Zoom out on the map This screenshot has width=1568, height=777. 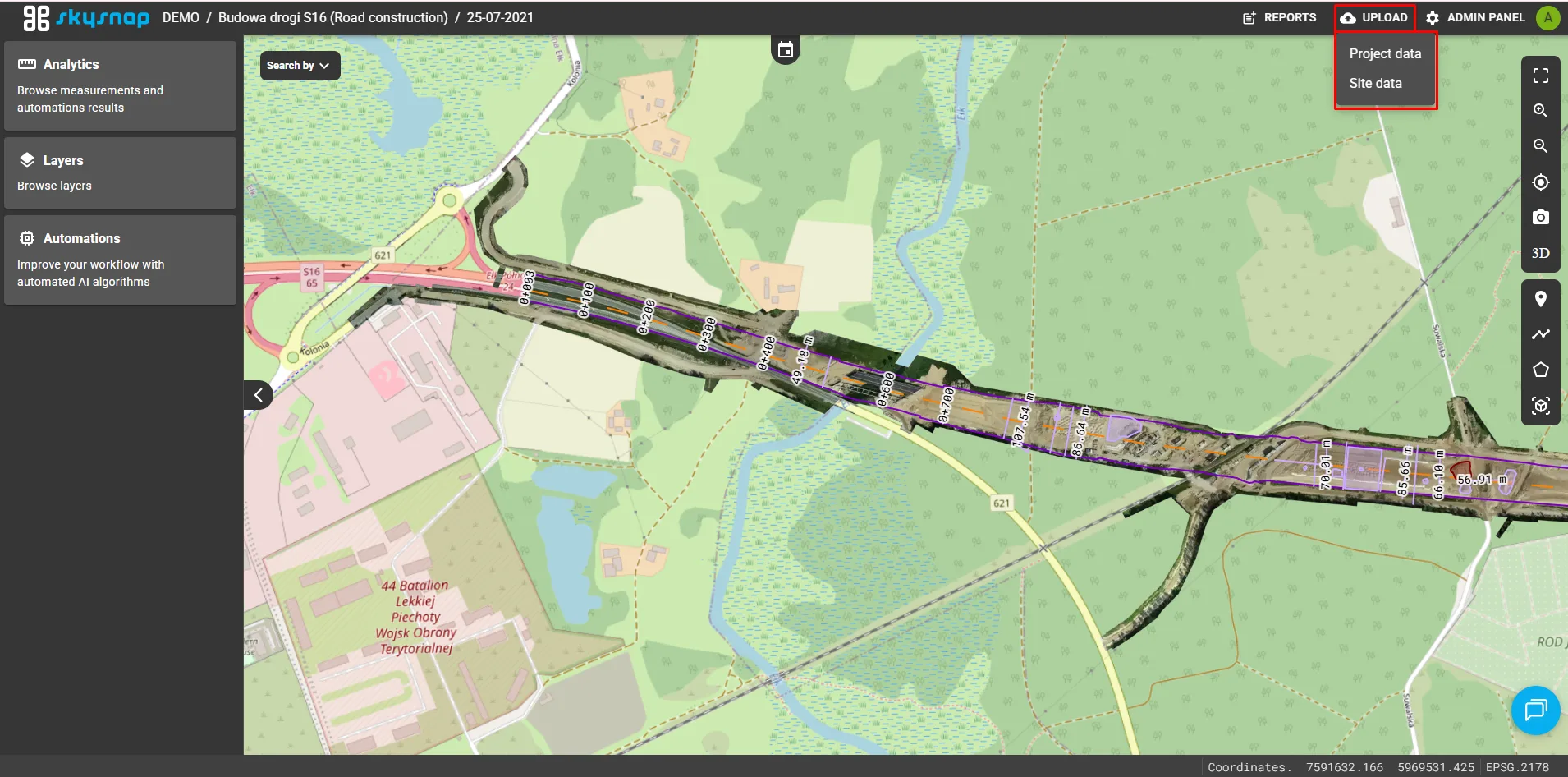1540,146
